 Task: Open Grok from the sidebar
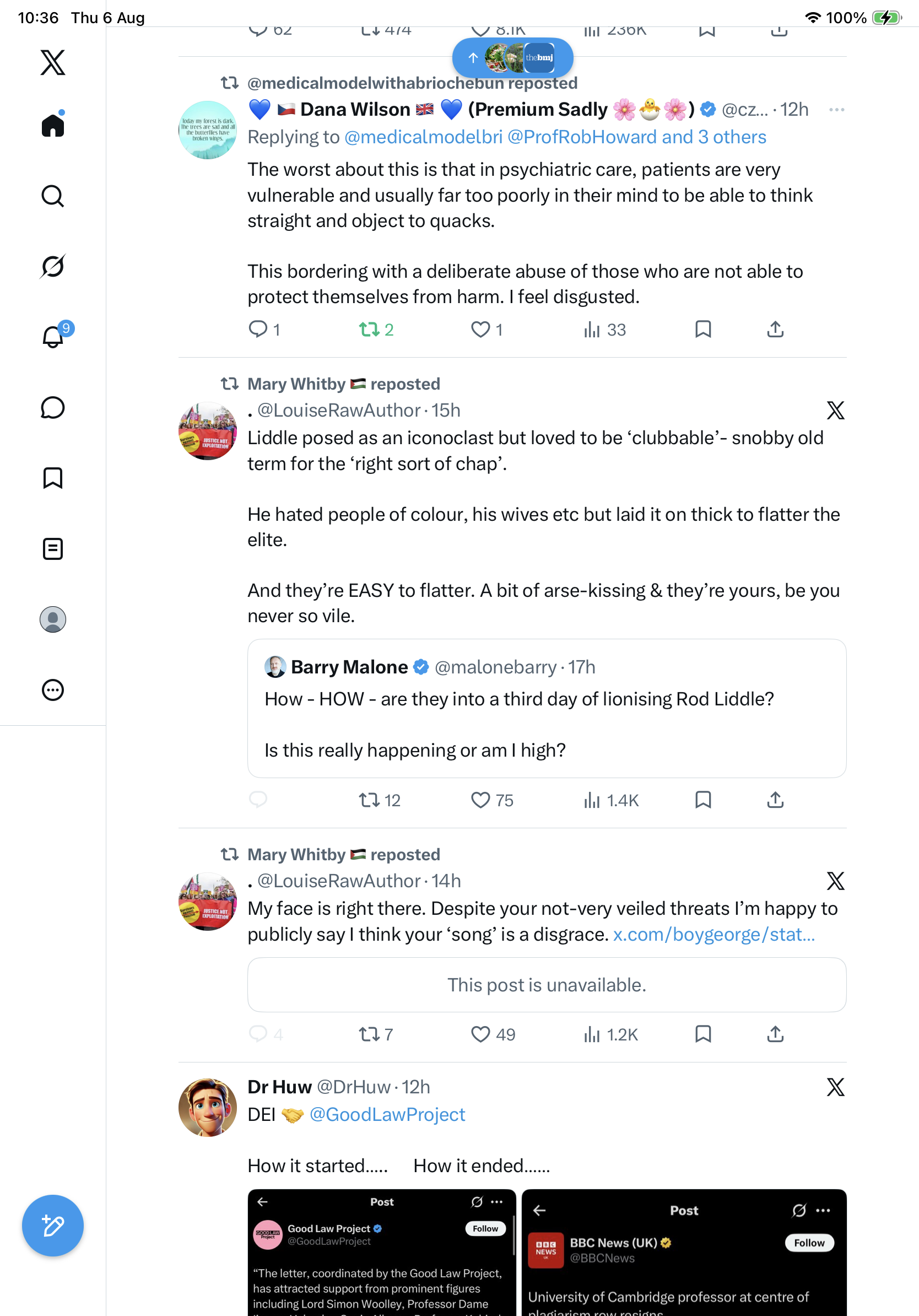tap(53, 267)
